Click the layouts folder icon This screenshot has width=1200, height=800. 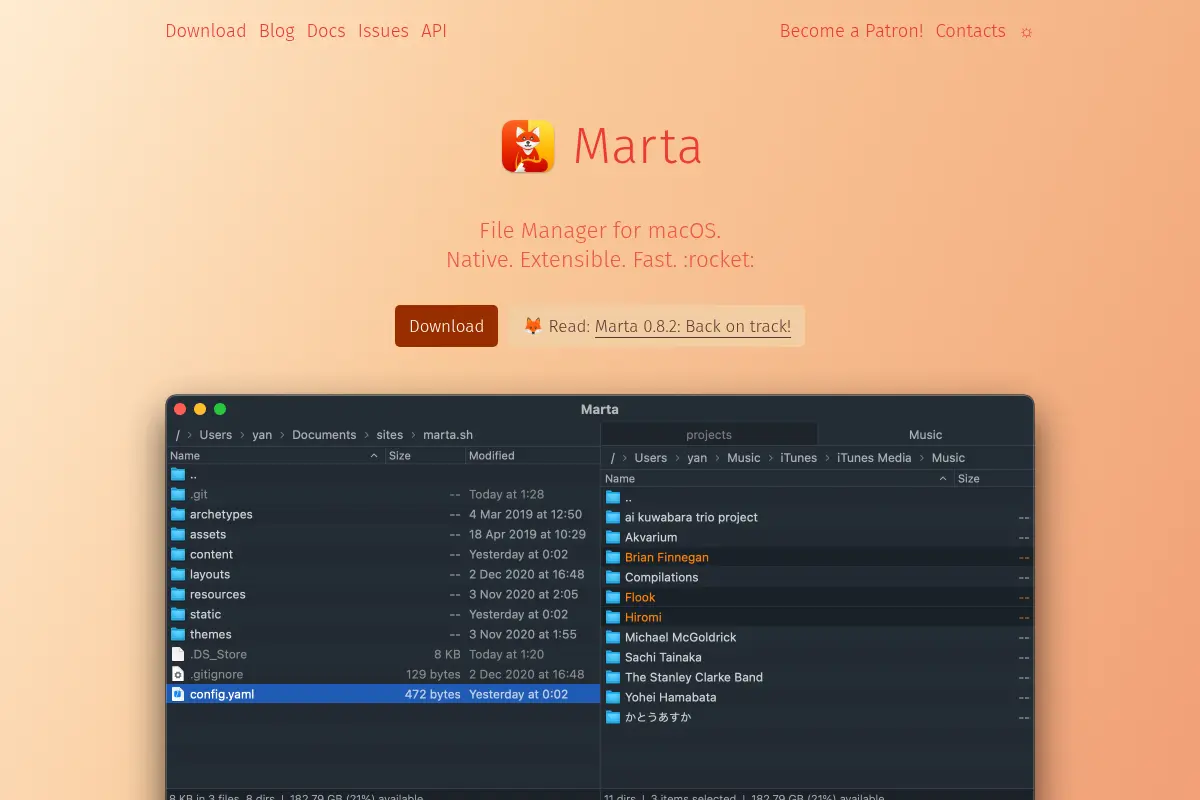pos(178,574)
